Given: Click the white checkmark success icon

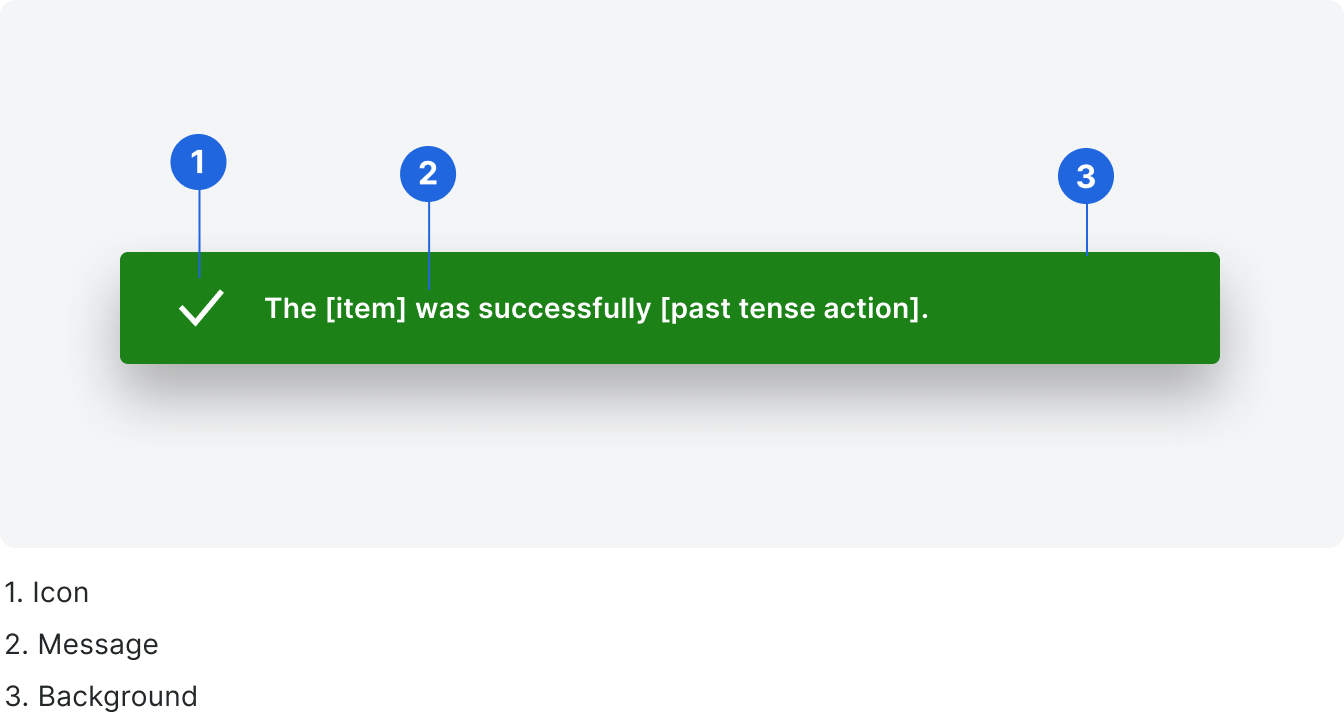Looking at the screenshot, I should [201, 308].
